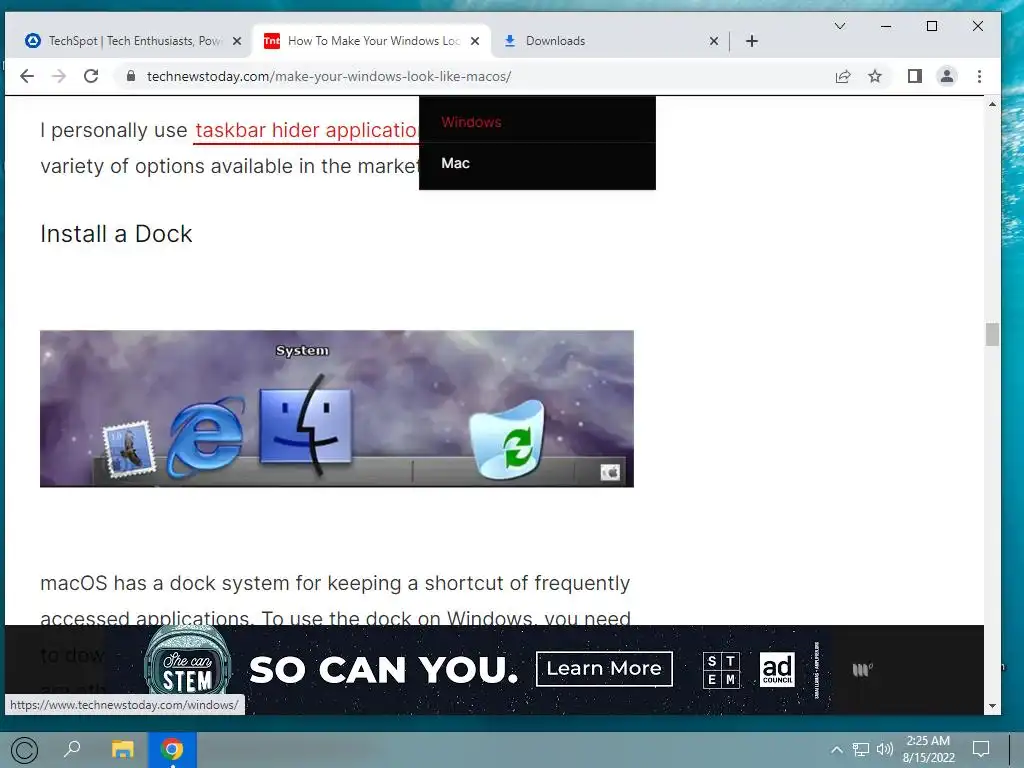Bookmark this page with the star icon

(x=875, y=76)
